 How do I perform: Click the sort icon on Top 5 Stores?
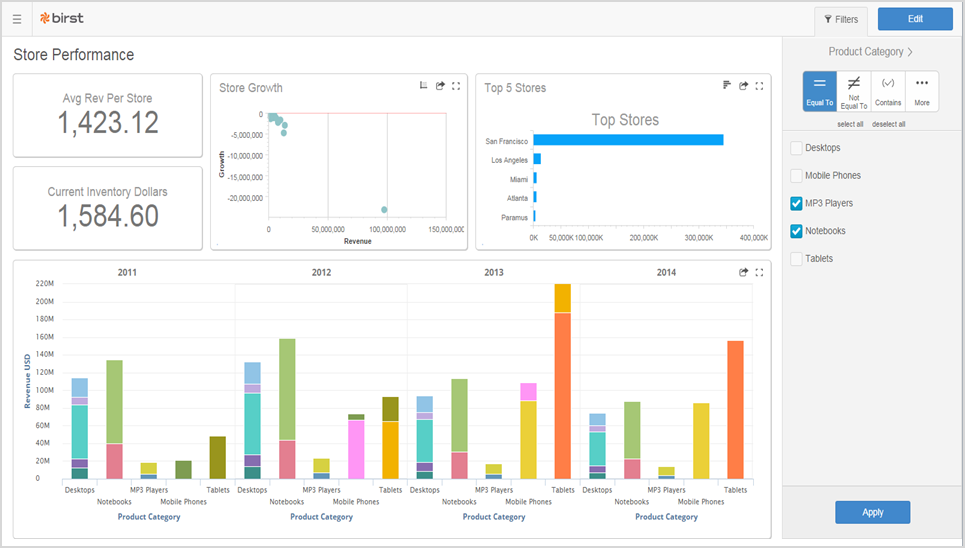(x=727, y=86)
